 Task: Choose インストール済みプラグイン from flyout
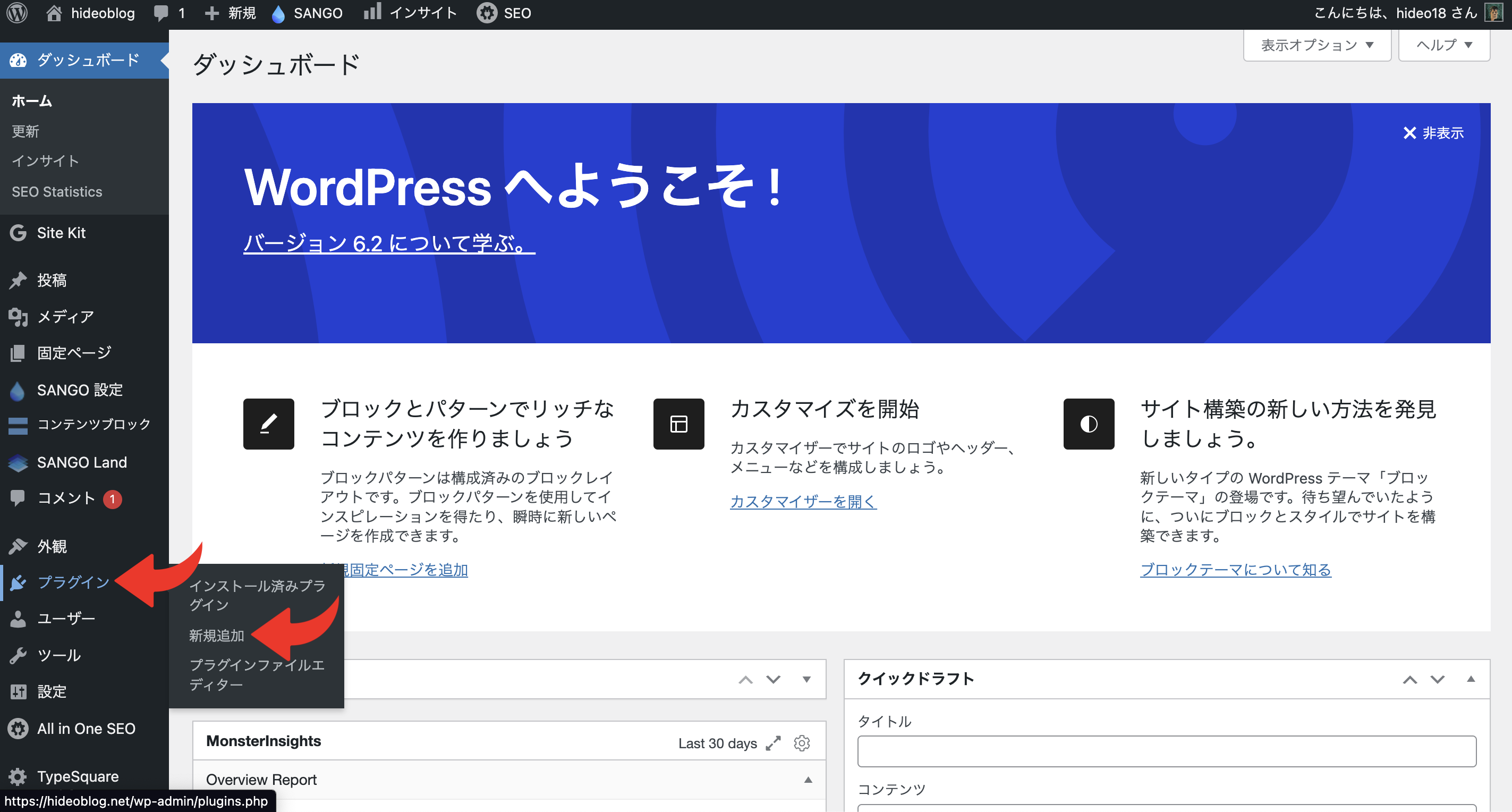(x=257, y=595)
